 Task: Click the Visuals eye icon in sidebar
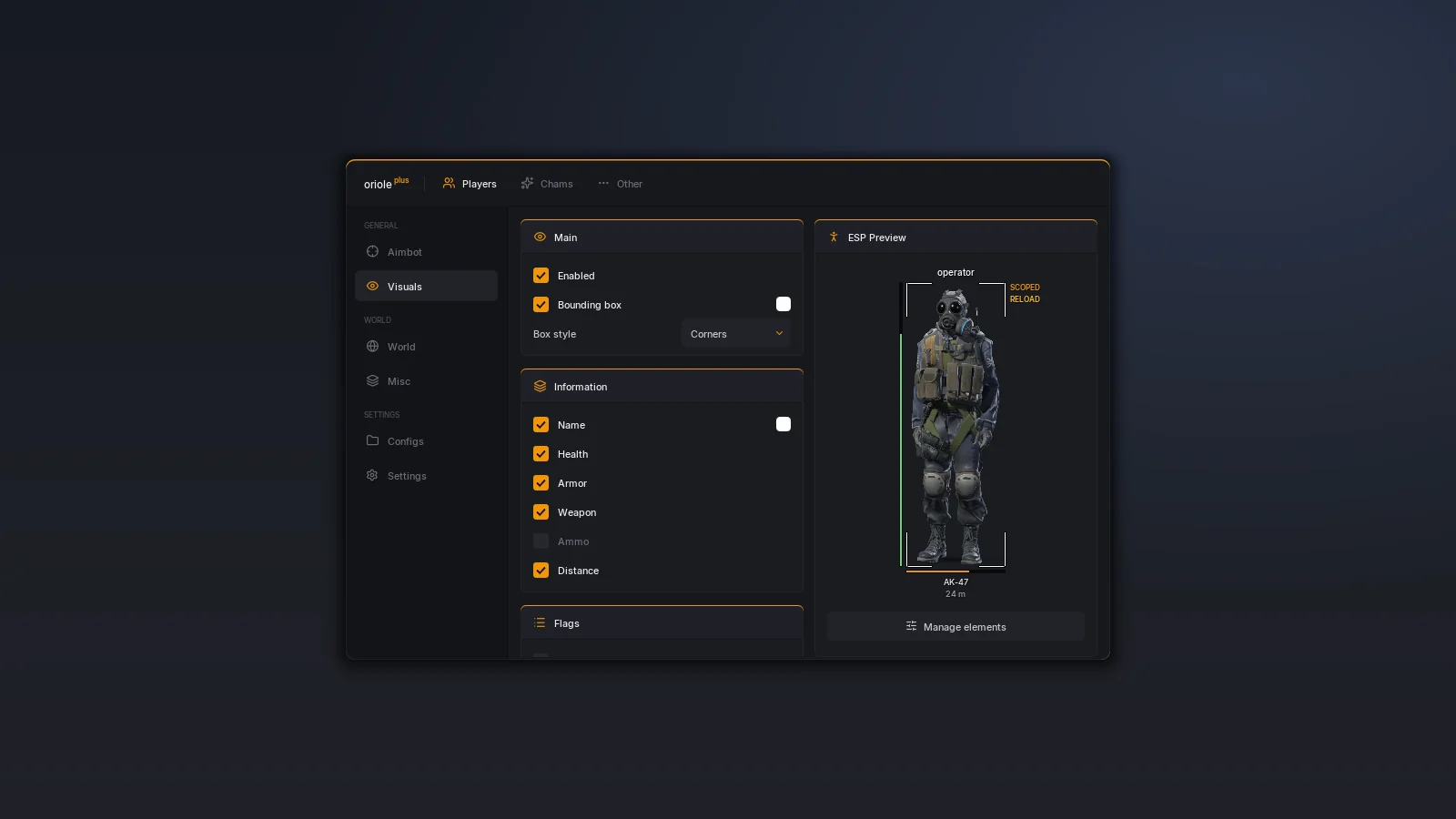[372, 286]
